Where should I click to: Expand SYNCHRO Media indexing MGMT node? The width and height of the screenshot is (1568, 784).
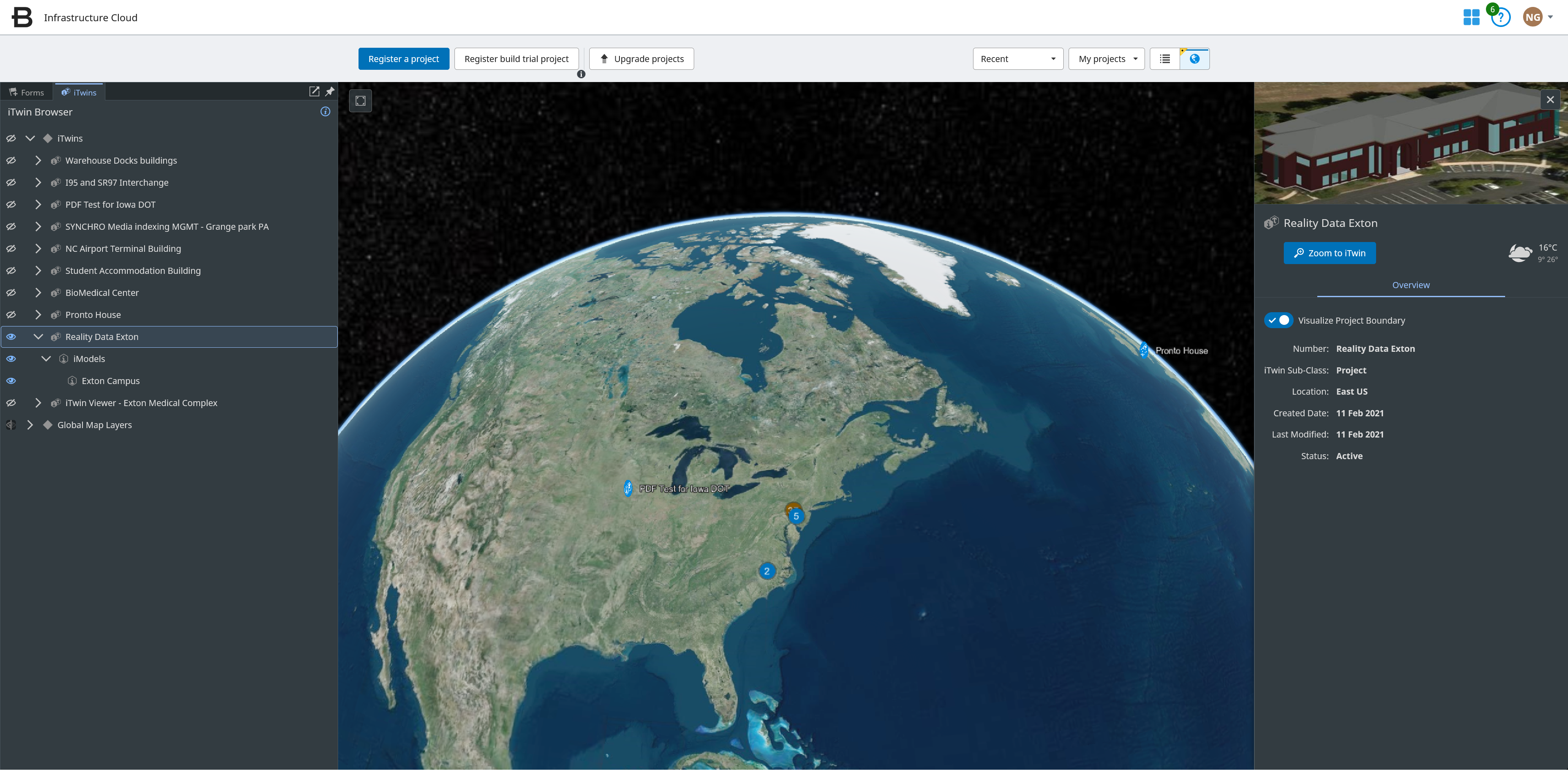point(38,226)
